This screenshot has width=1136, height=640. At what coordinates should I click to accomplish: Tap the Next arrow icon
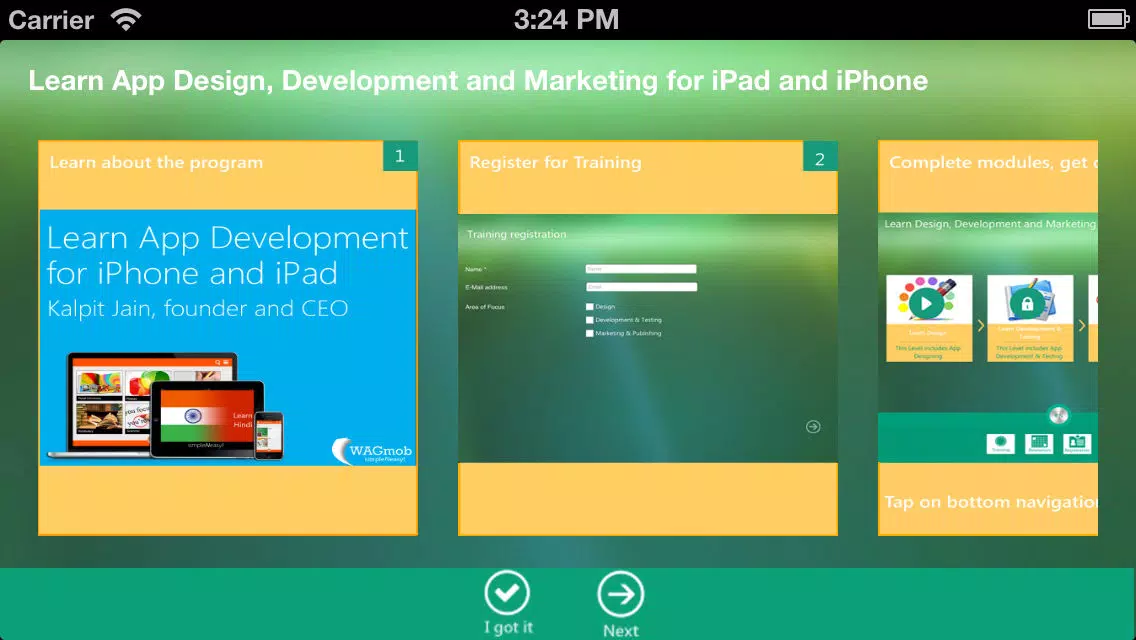coord(621,594)
